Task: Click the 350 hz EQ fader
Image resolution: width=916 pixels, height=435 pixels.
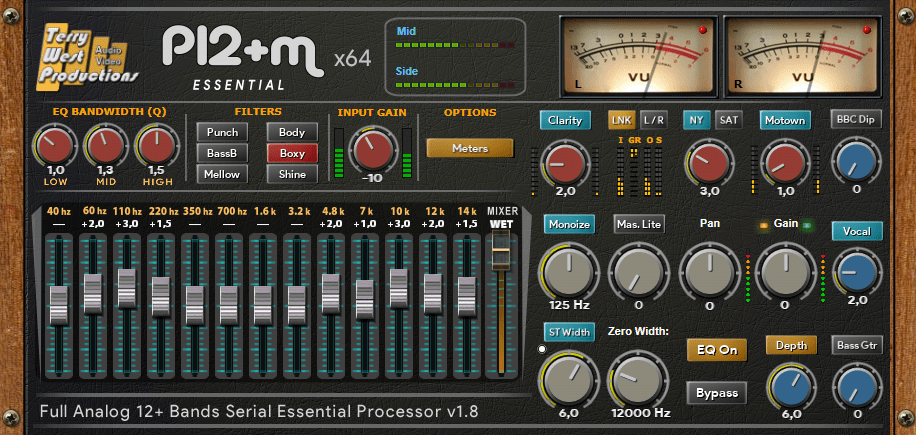Action: [195, 305]
